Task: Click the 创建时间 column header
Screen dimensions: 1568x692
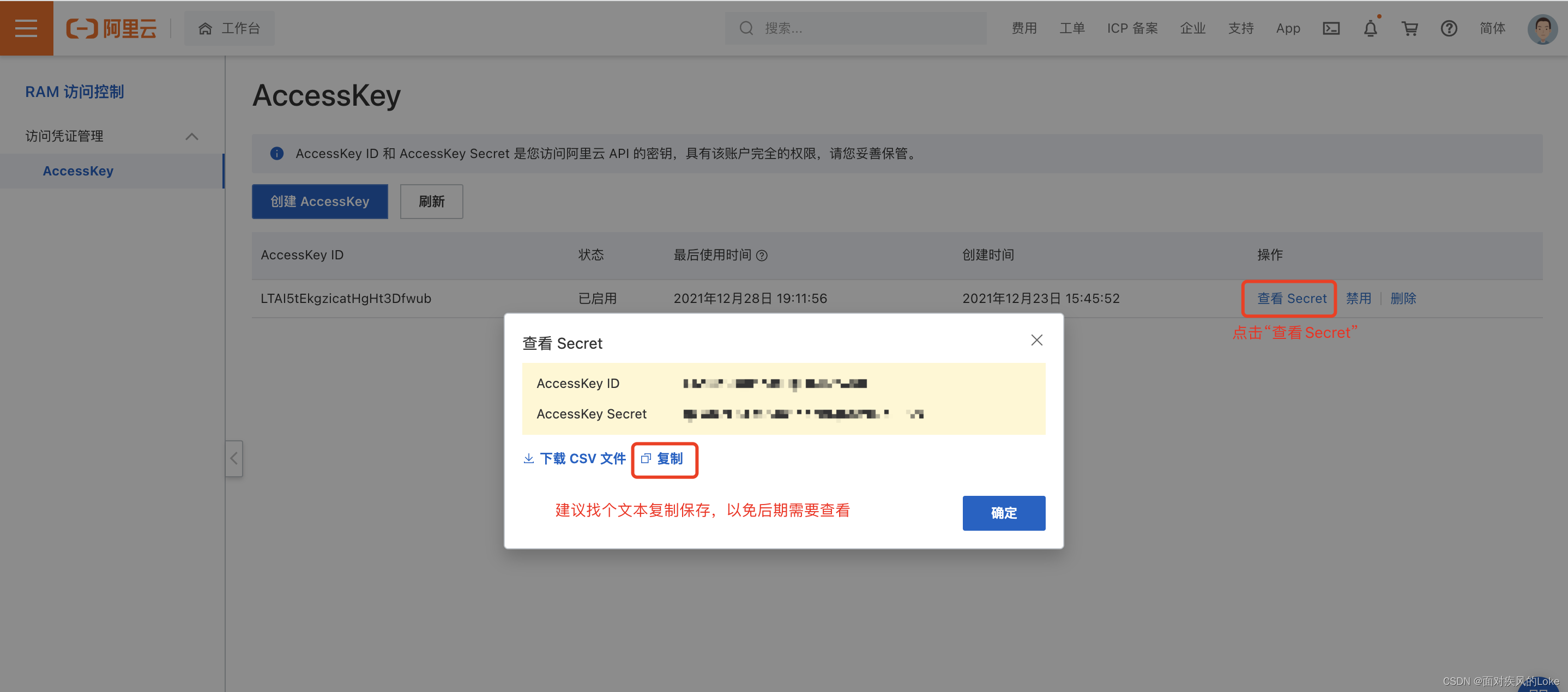Action: click(x=988, y=255)
